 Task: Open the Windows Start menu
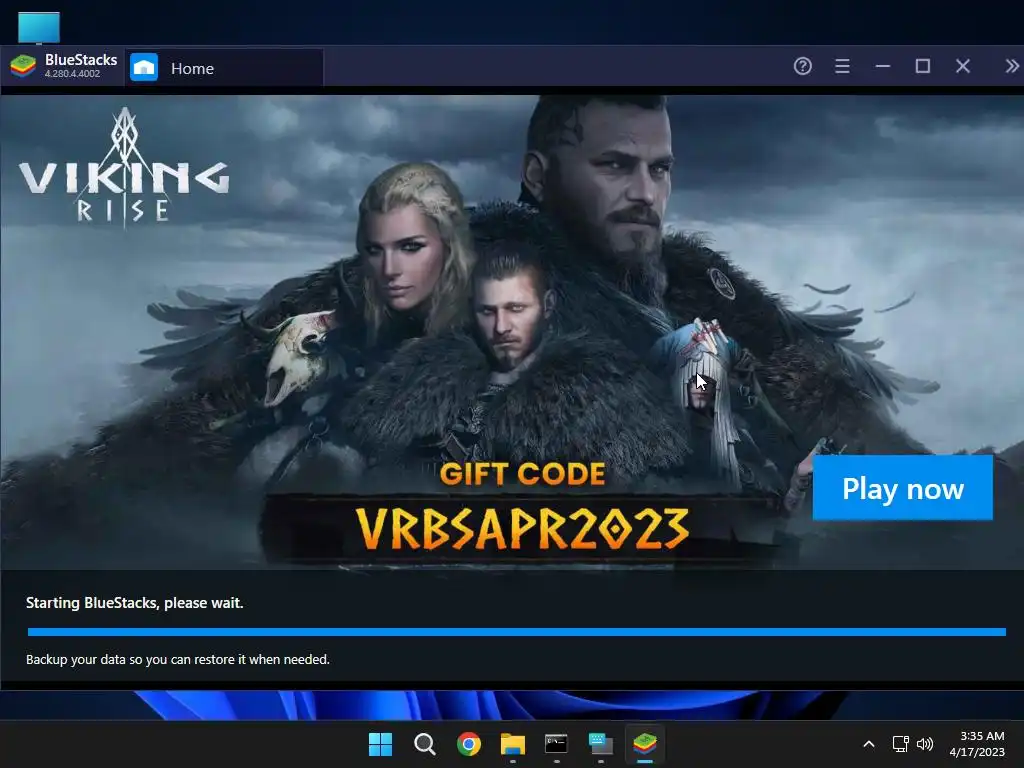point(380,744)
